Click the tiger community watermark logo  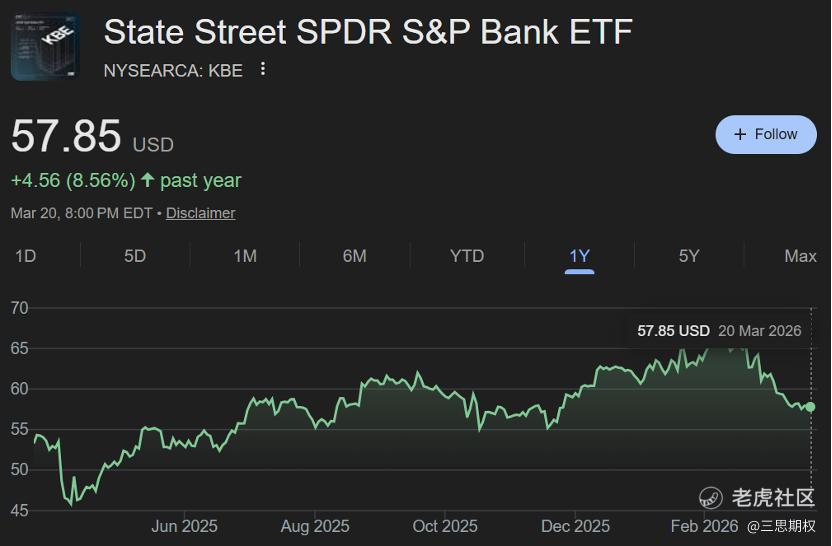(711, 497)
